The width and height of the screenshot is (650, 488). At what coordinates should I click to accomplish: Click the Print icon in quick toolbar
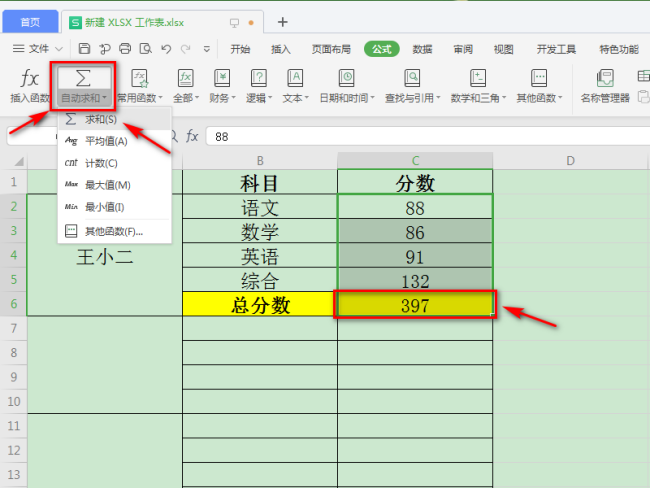125,49
